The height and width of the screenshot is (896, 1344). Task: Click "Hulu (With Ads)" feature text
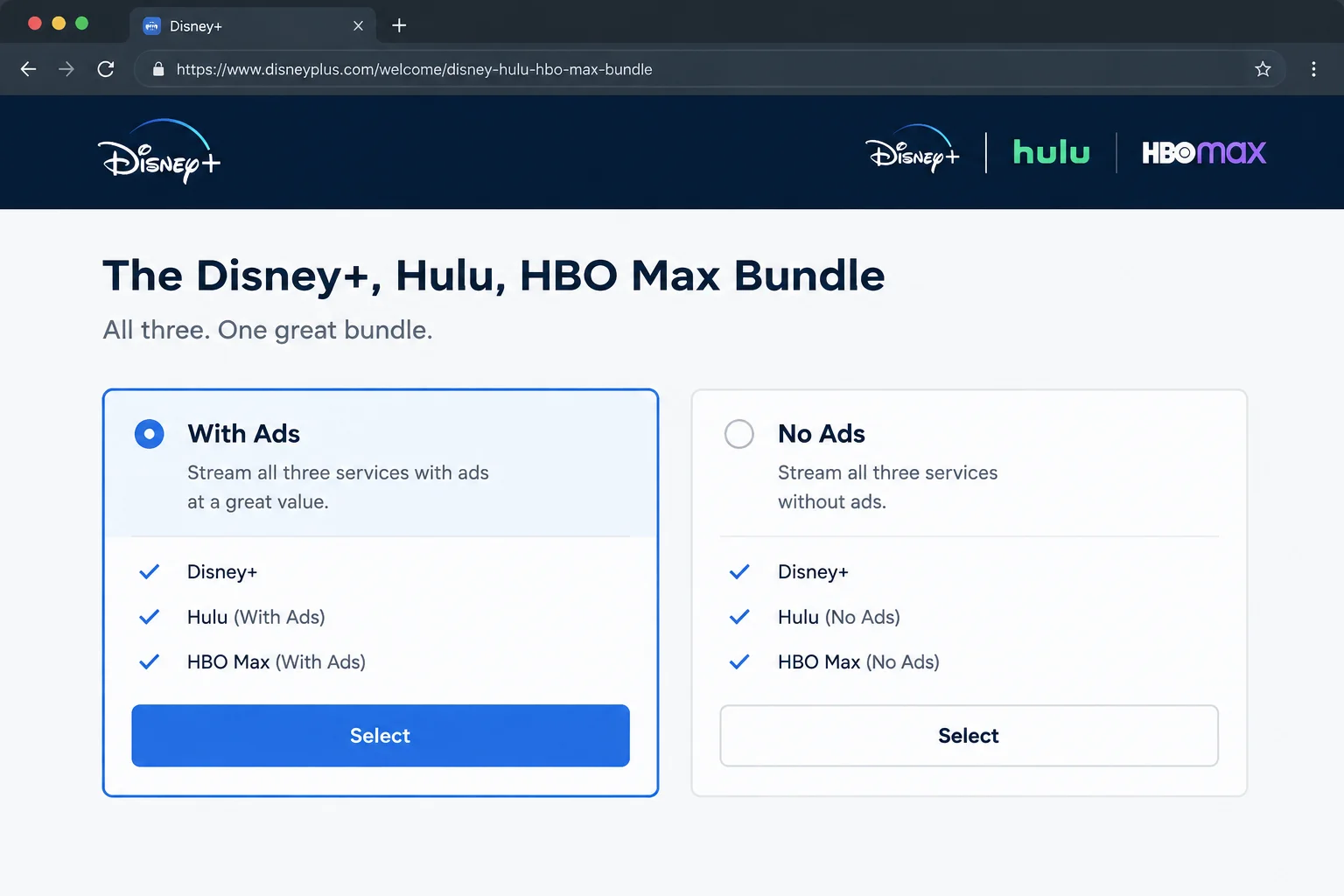(x=256, y=617)
